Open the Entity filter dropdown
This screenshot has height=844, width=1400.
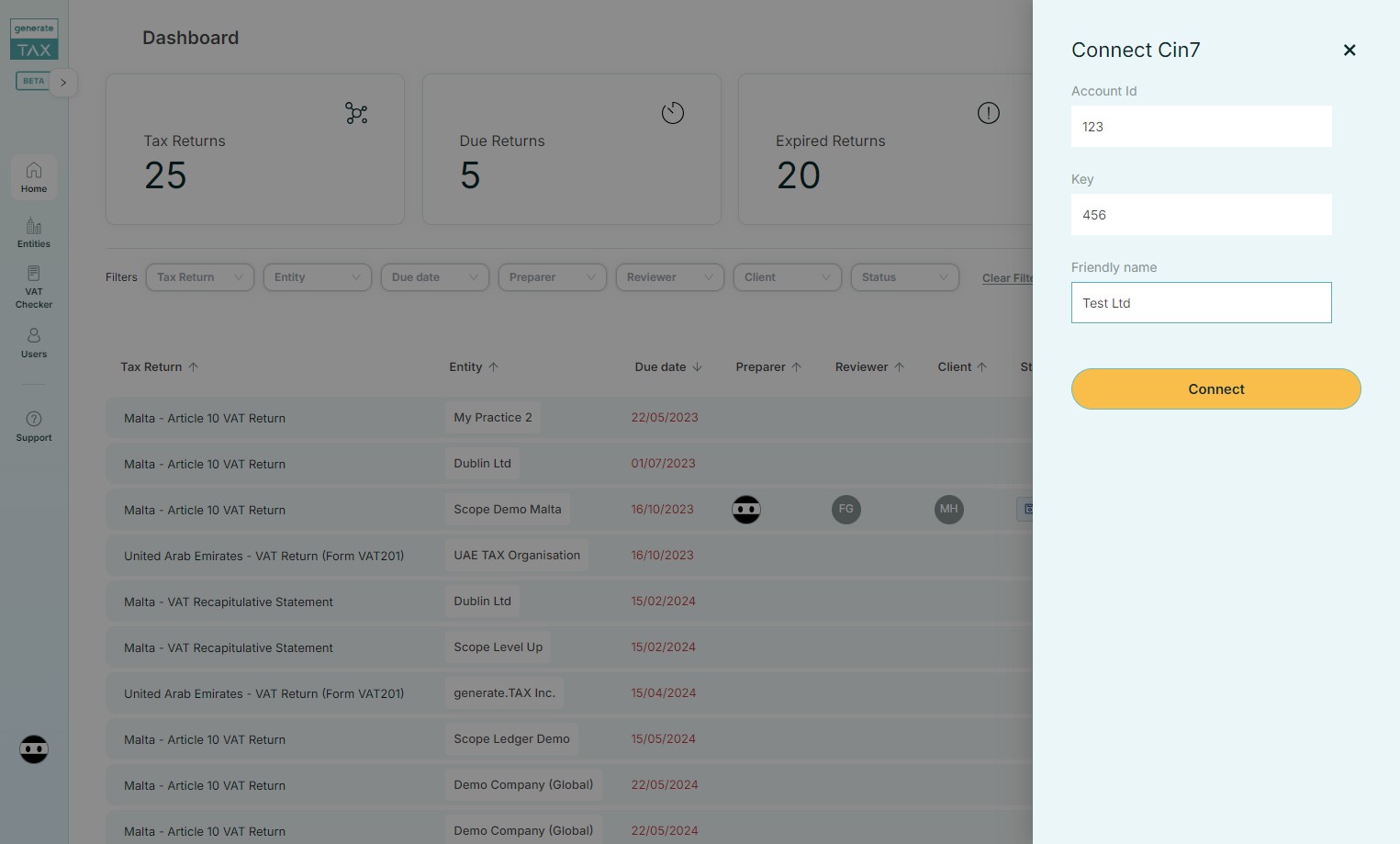coord(318,277)
